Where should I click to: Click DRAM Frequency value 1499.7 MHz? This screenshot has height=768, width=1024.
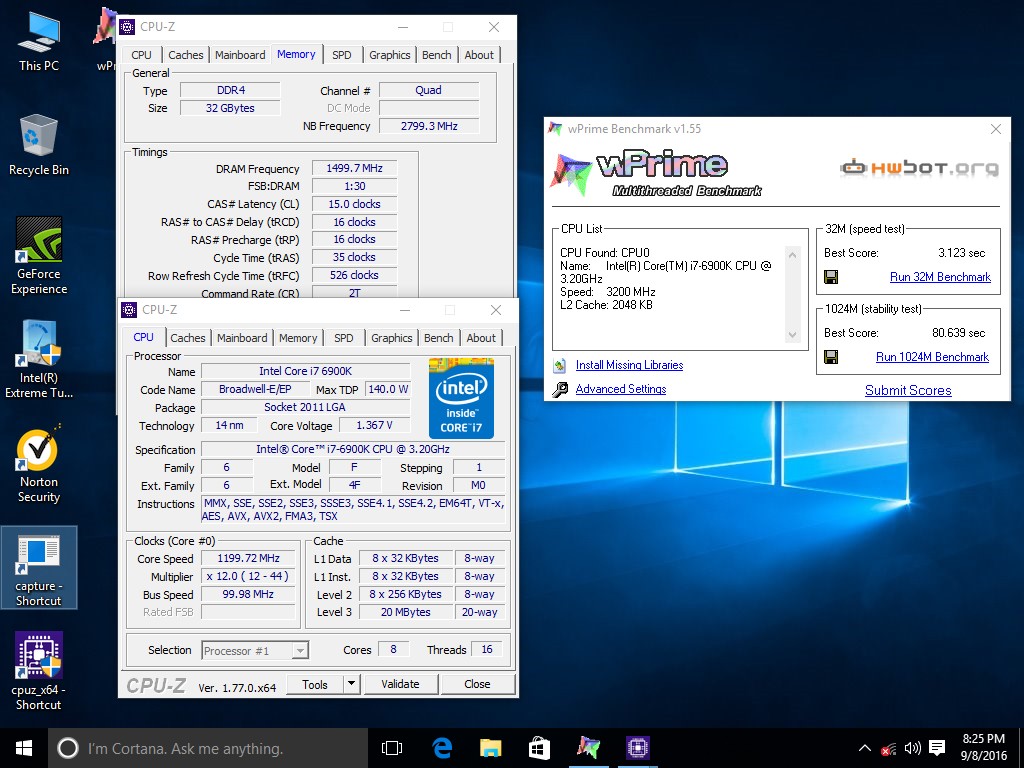point(355,168)
